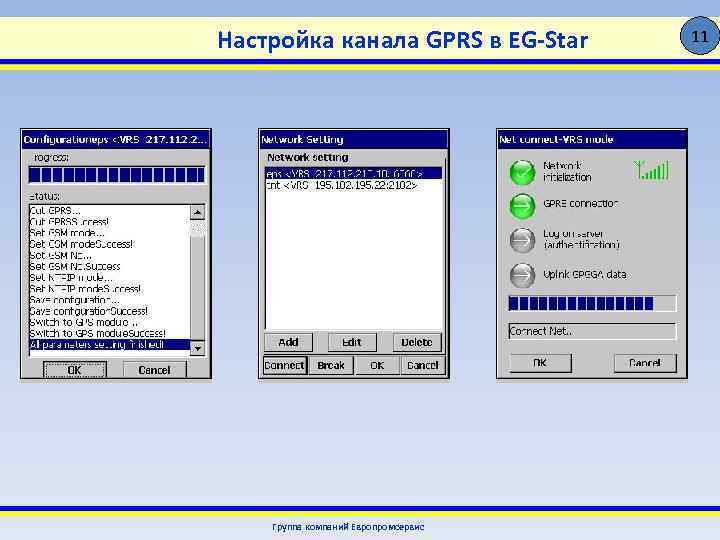Image resolution: width=720 pixels, height=540 pixels.
Task: Click the 'GPRS connection' label
Action: coord(580,203)
